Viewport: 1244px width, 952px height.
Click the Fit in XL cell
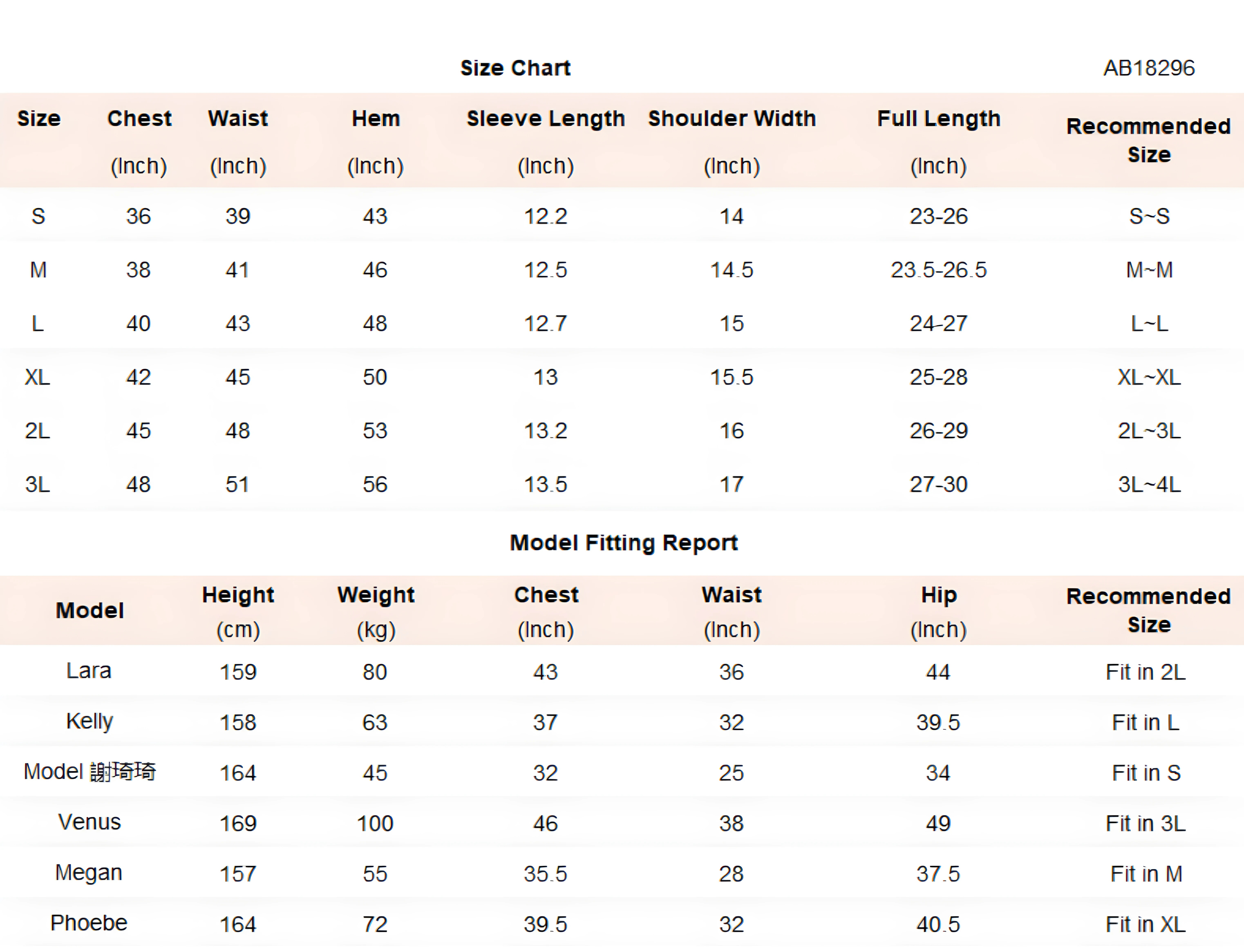click(x=1145, y=924)
